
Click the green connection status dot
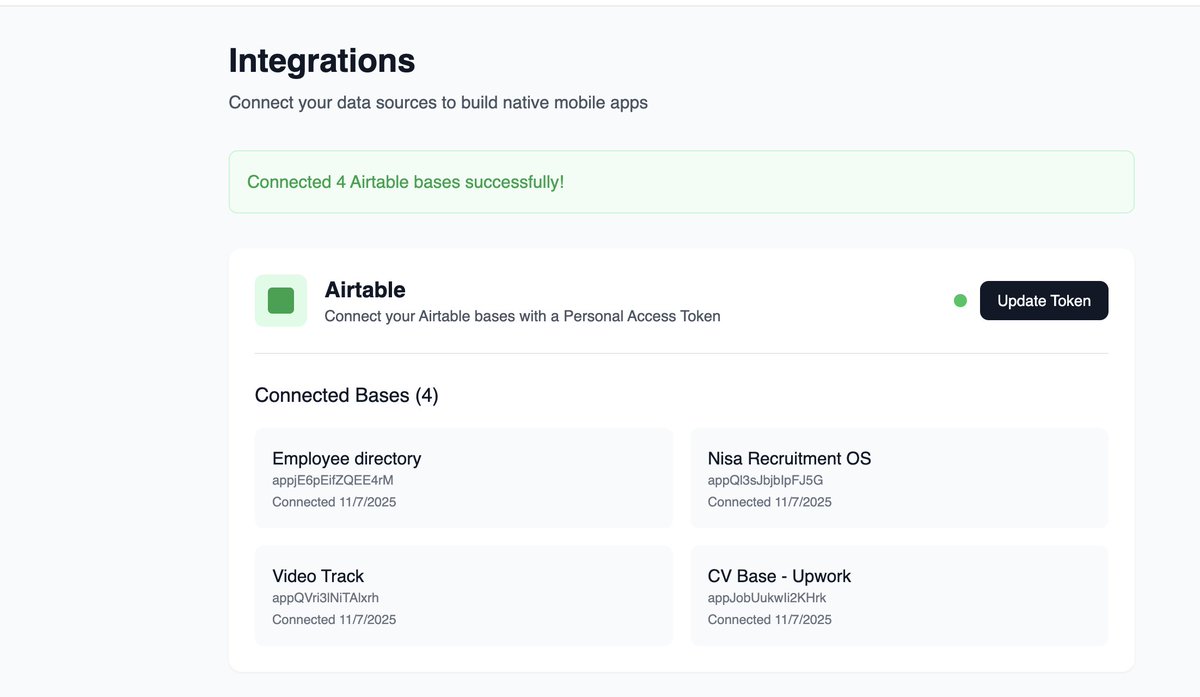(960, 301)
